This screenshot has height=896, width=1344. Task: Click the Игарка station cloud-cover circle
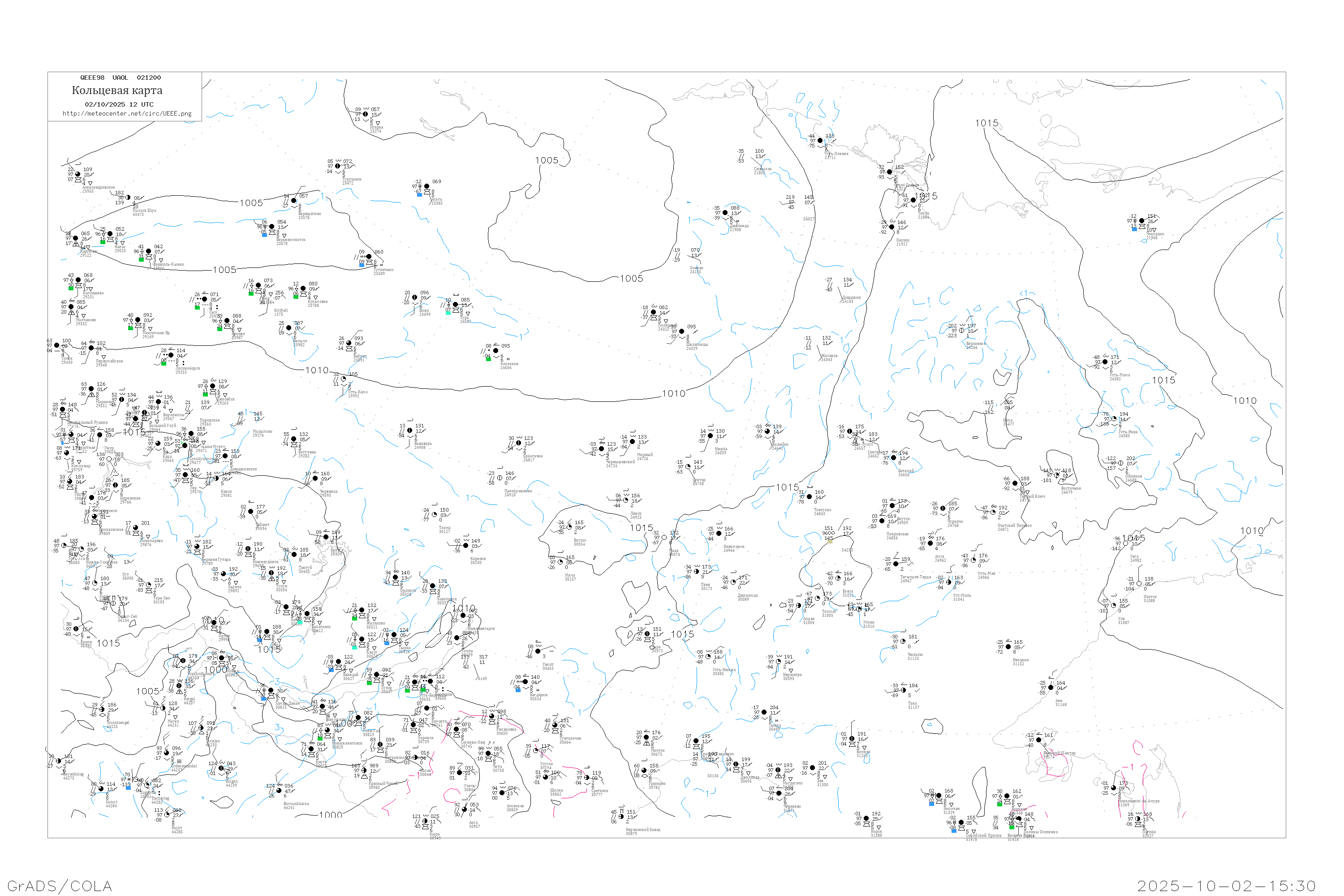click(366, 114)
